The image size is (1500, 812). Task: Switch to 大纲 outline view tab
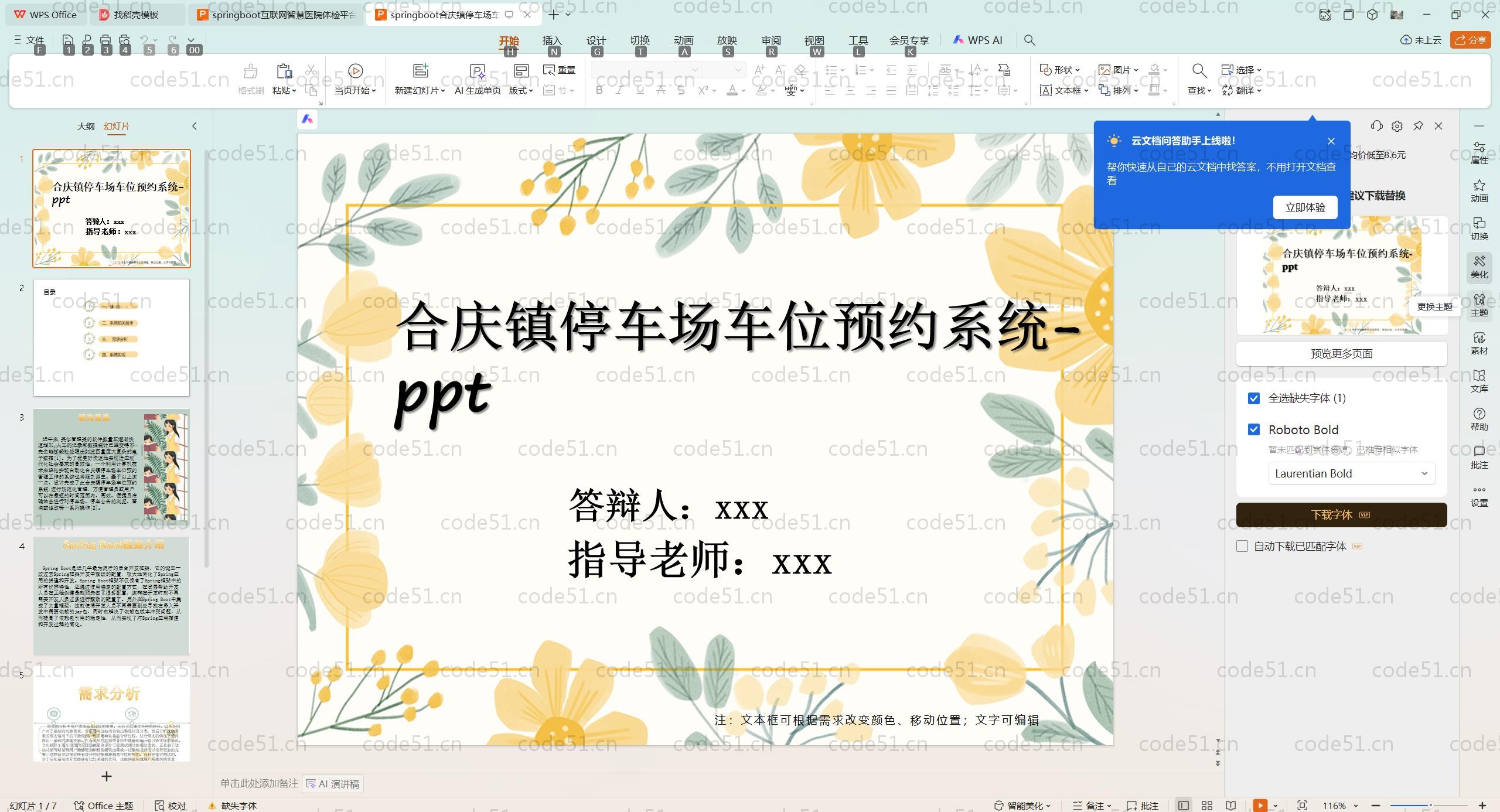click(86, 126)
